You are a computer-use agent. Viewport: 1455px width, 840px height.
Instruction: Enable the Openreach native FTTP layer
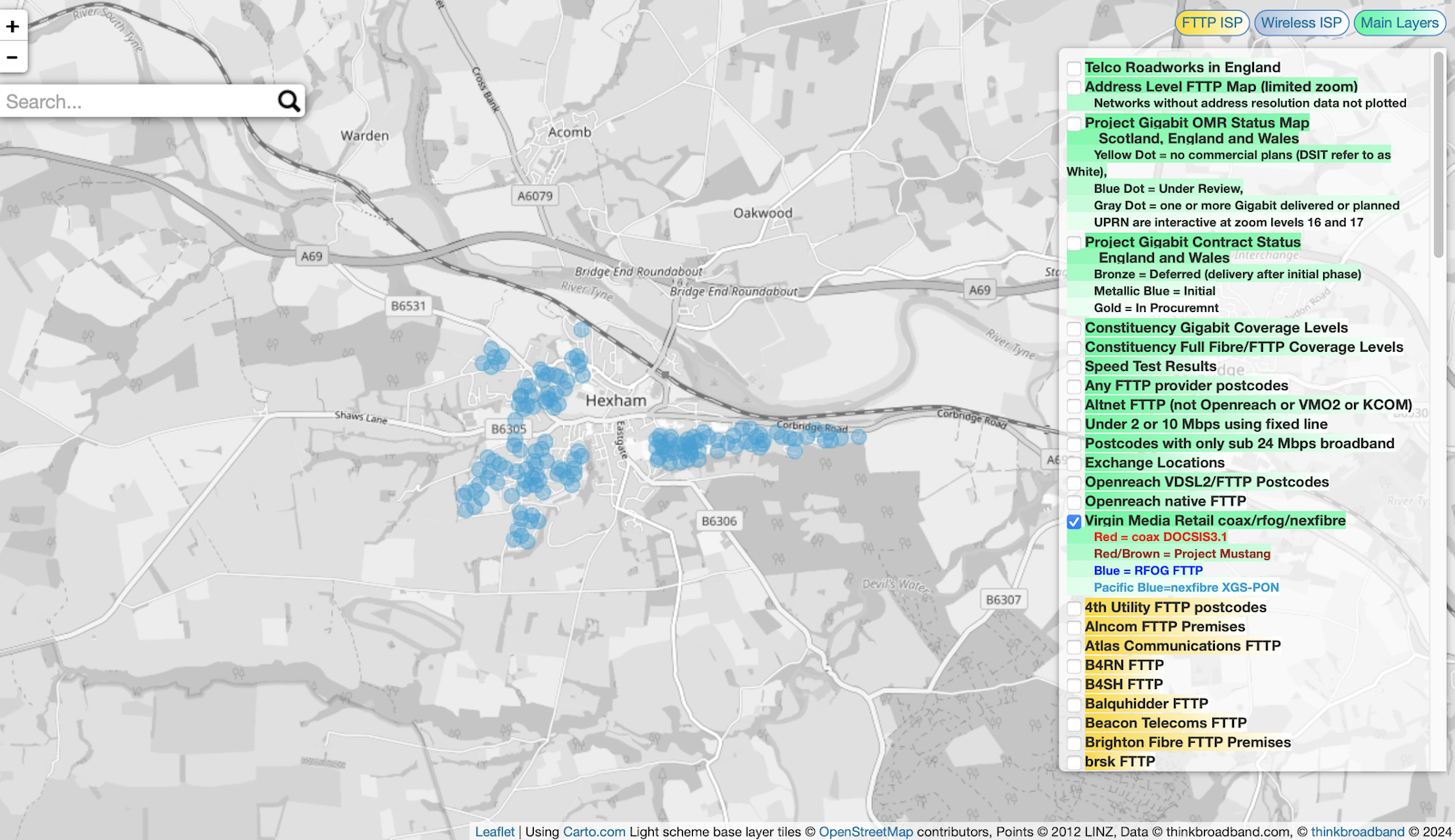[1074, 501]
